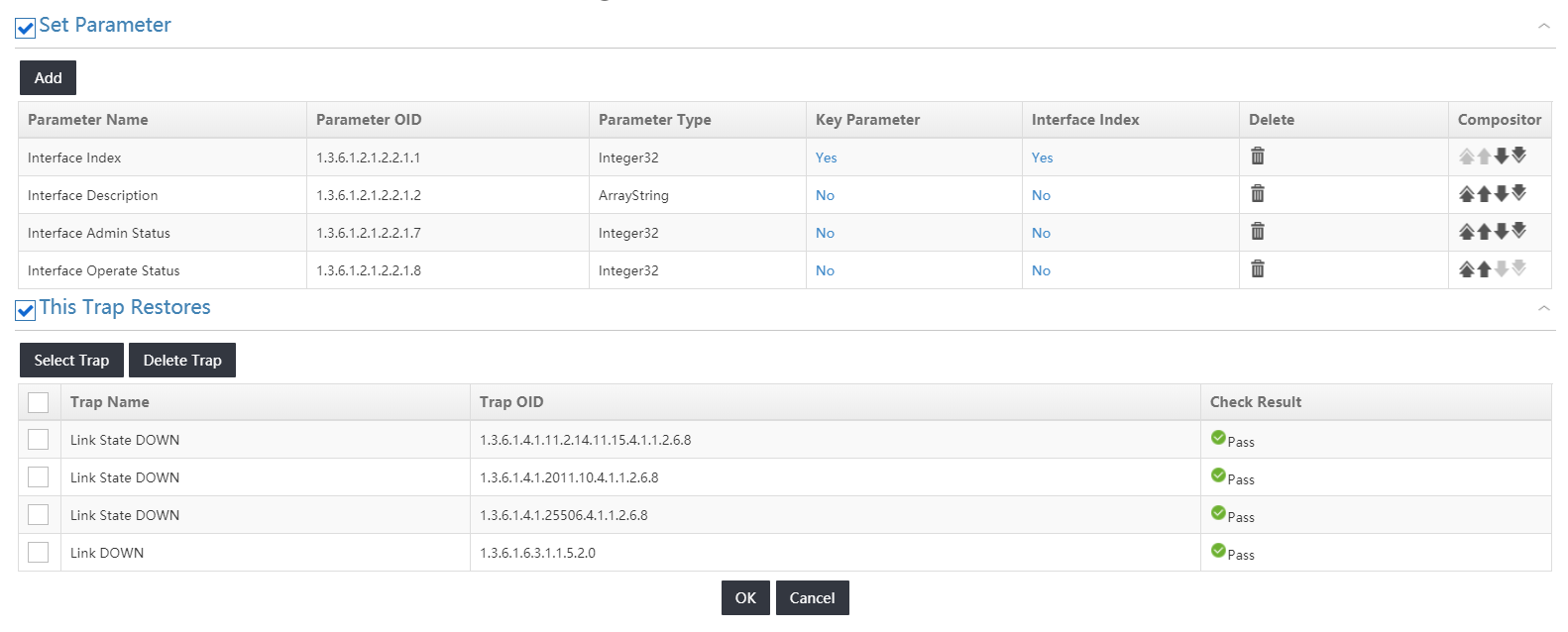Move Interface Index to the bottom
Screen dimensions: 1568x632
(1518, 156)
